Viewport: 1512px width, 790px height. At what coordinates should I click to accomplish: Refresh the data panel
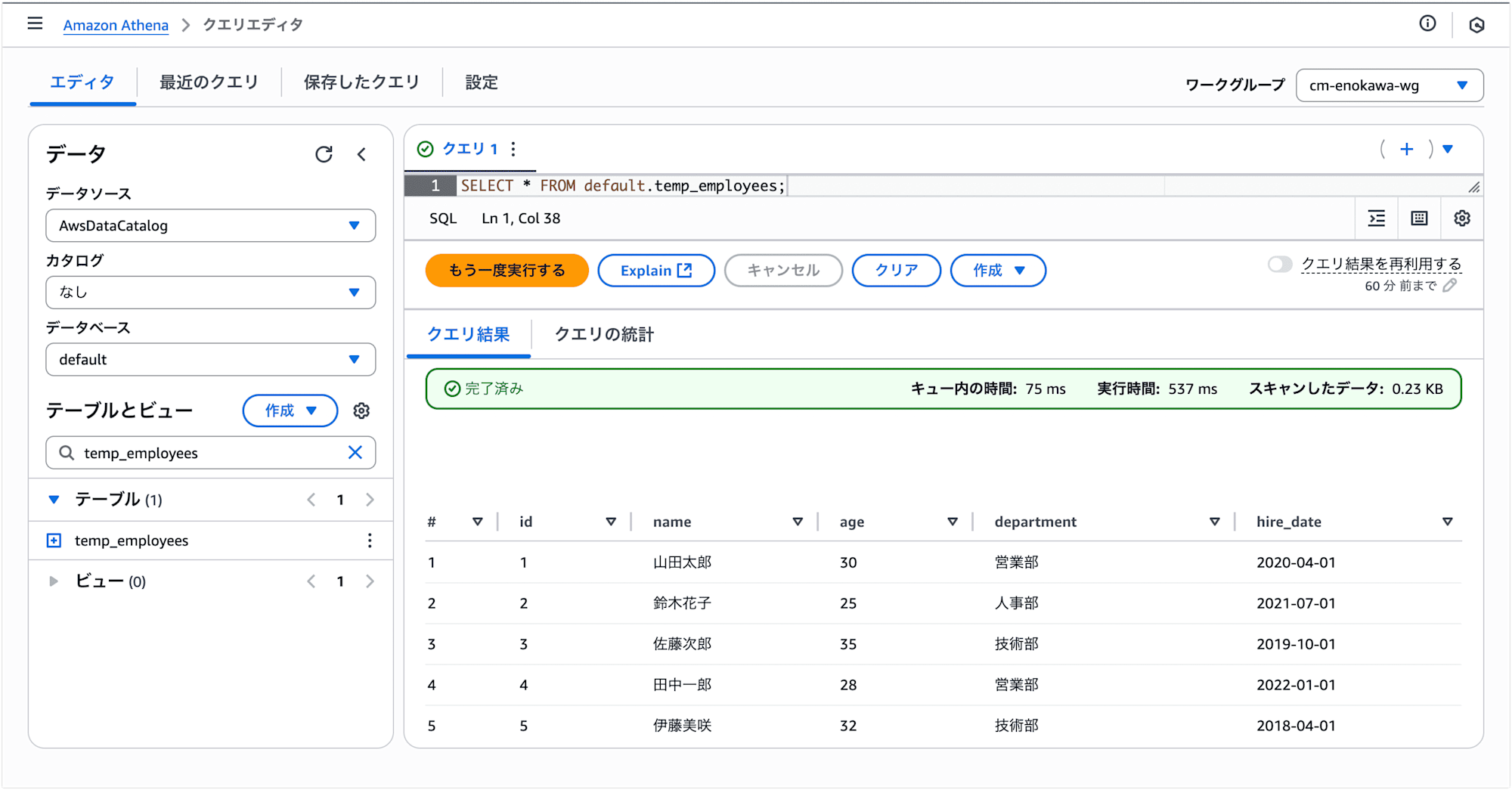click(324, 154)
